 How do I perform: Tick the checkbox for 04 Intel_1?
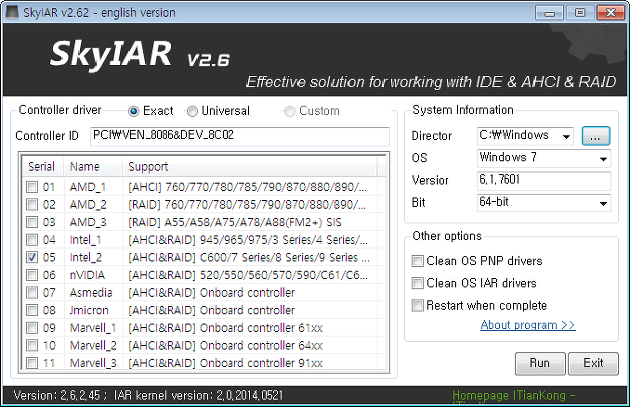pos(32,240)
